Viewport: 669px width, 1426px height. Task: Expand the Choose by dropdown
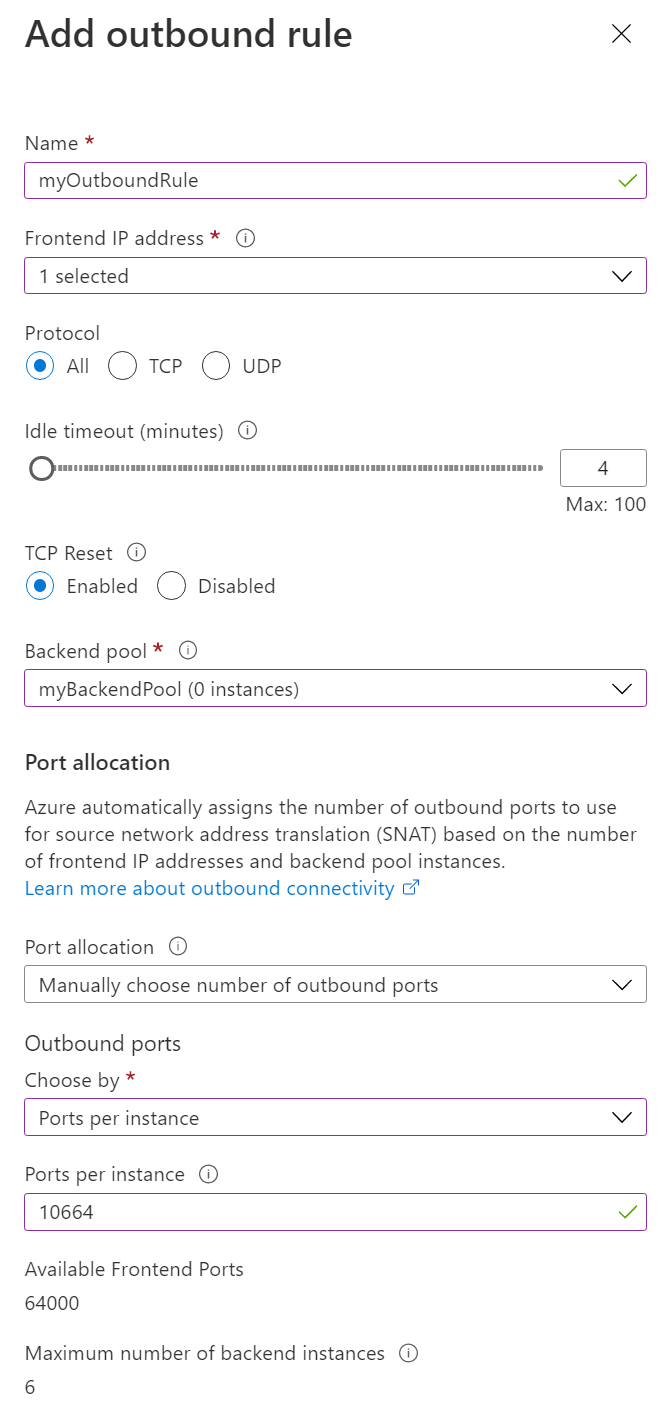pos(335,1117)
